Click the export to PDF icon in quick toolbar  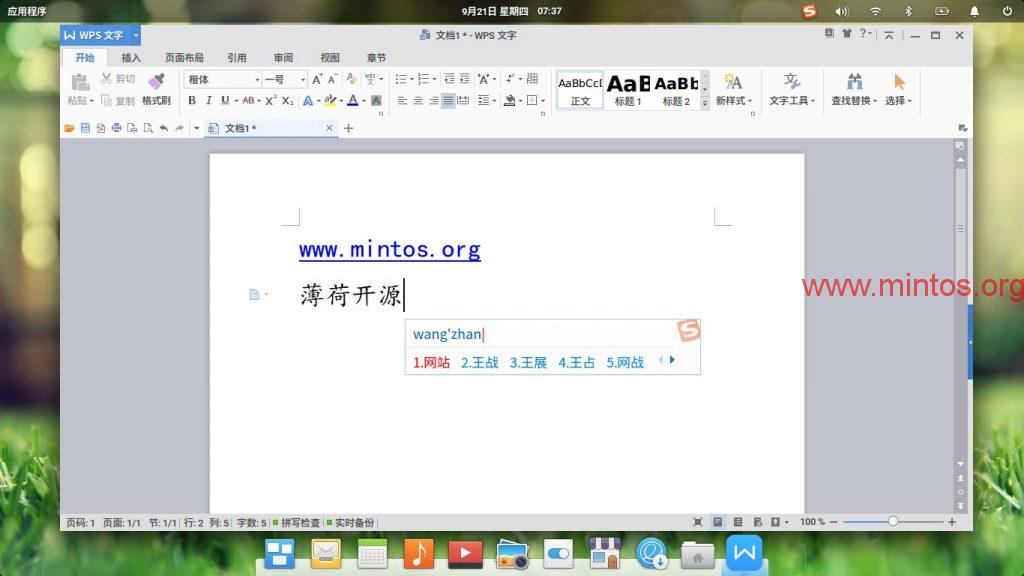tap(101, 128)
